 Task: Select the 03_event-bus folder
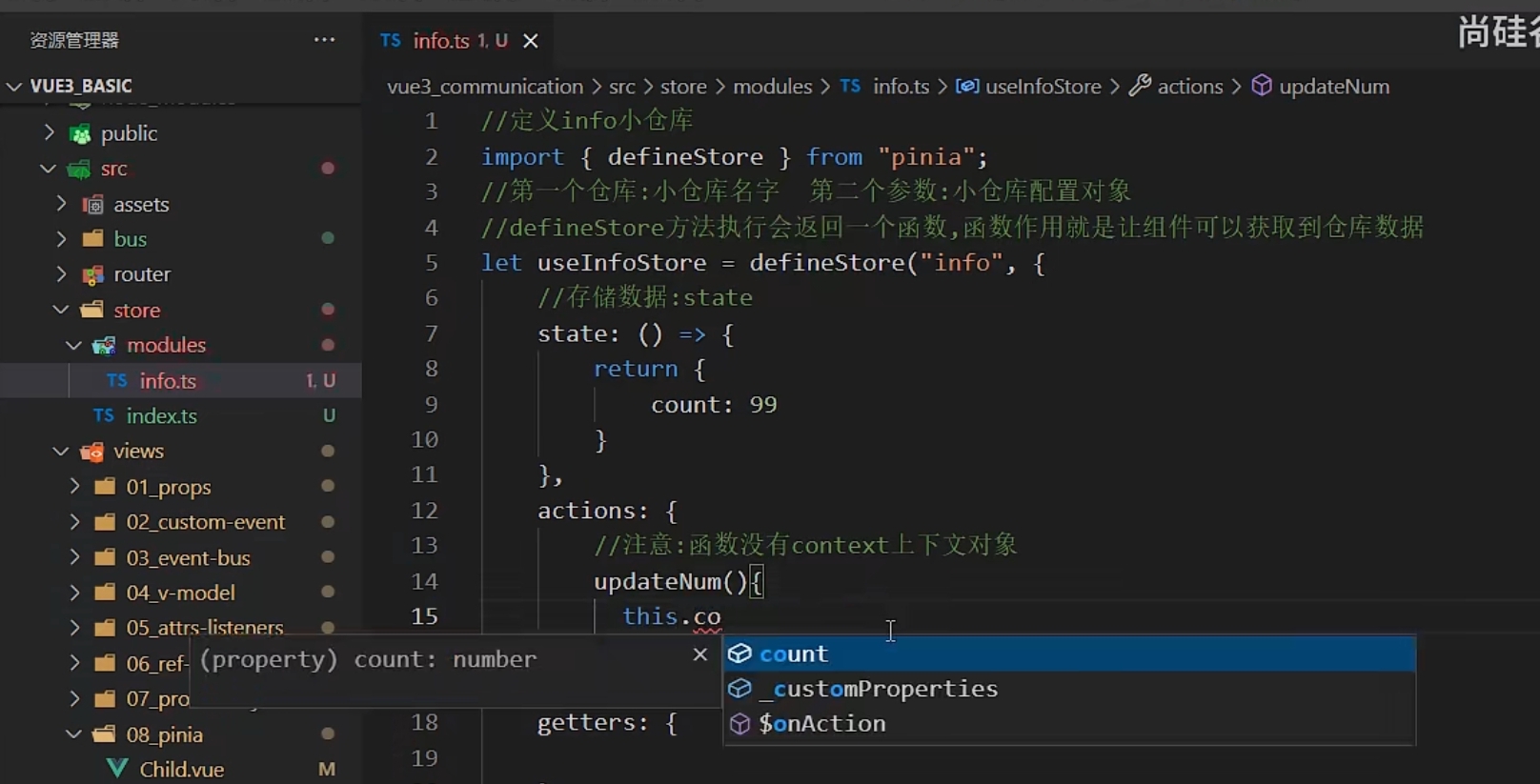[x=188, y=557]
